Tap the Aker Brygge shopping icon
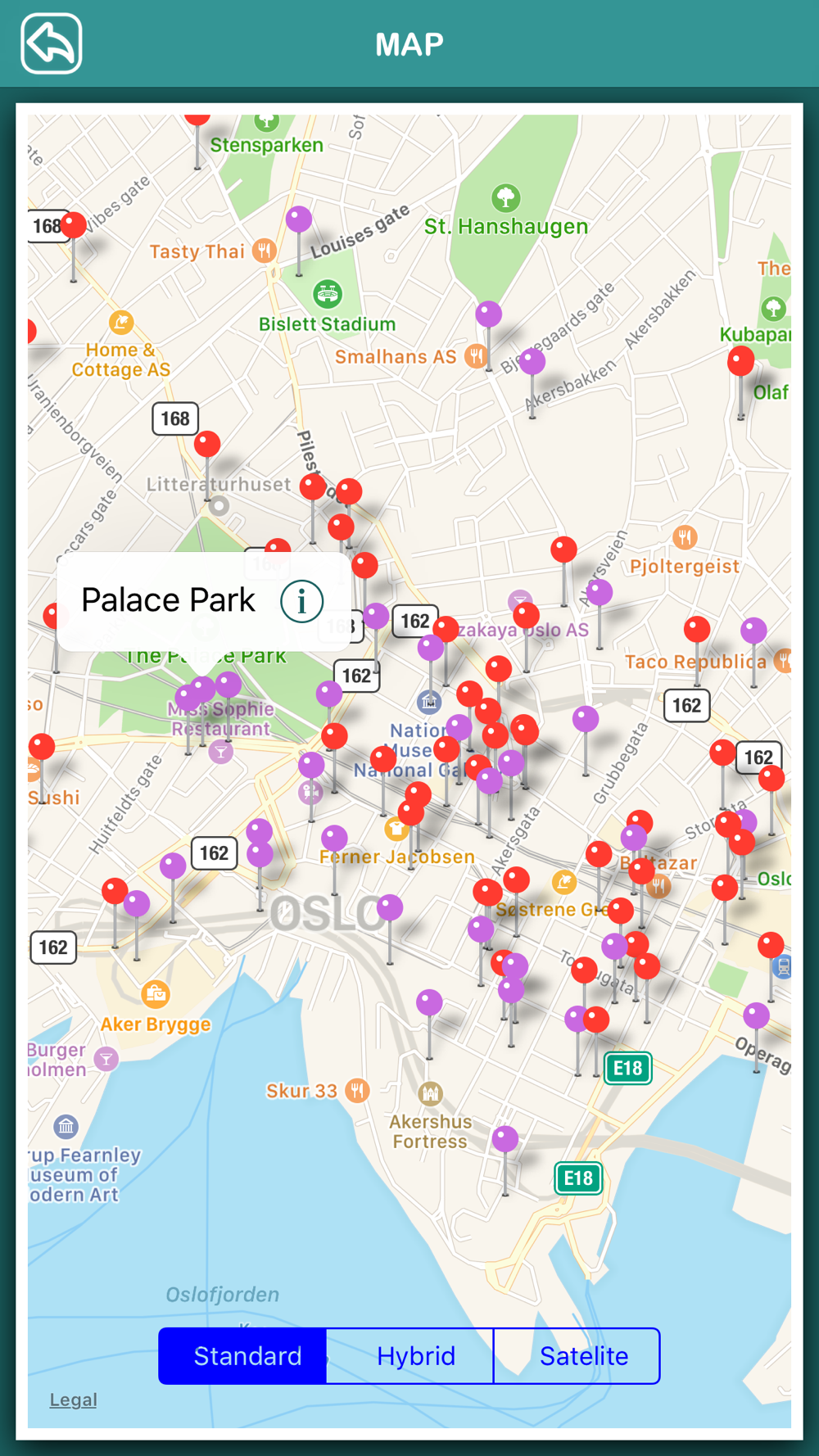Image resolution: width=819 pixels, height=1456 pixels. pos(156,994)
